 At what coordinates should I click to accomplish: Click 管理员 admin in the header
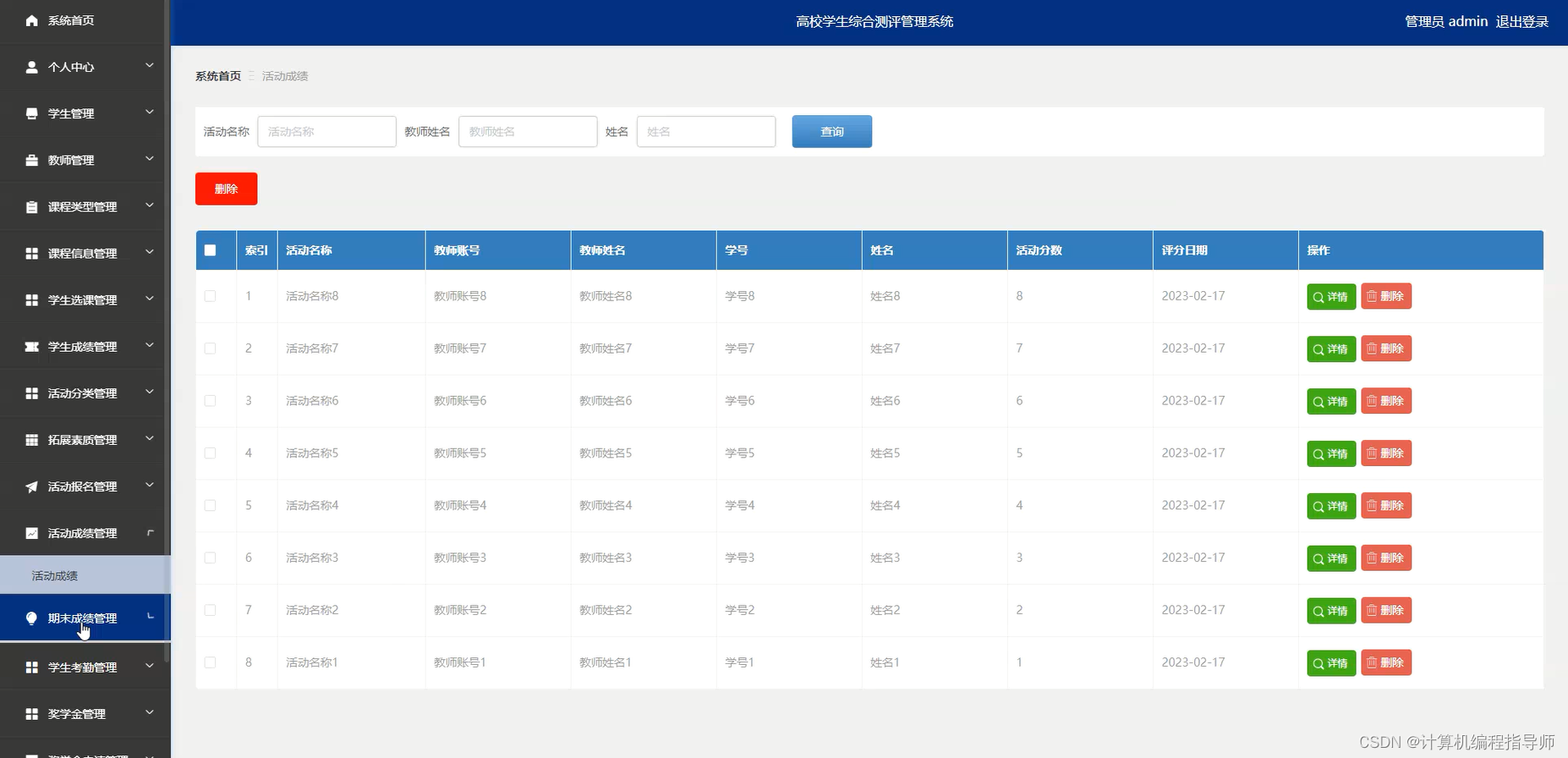(x=1446, y=22)
